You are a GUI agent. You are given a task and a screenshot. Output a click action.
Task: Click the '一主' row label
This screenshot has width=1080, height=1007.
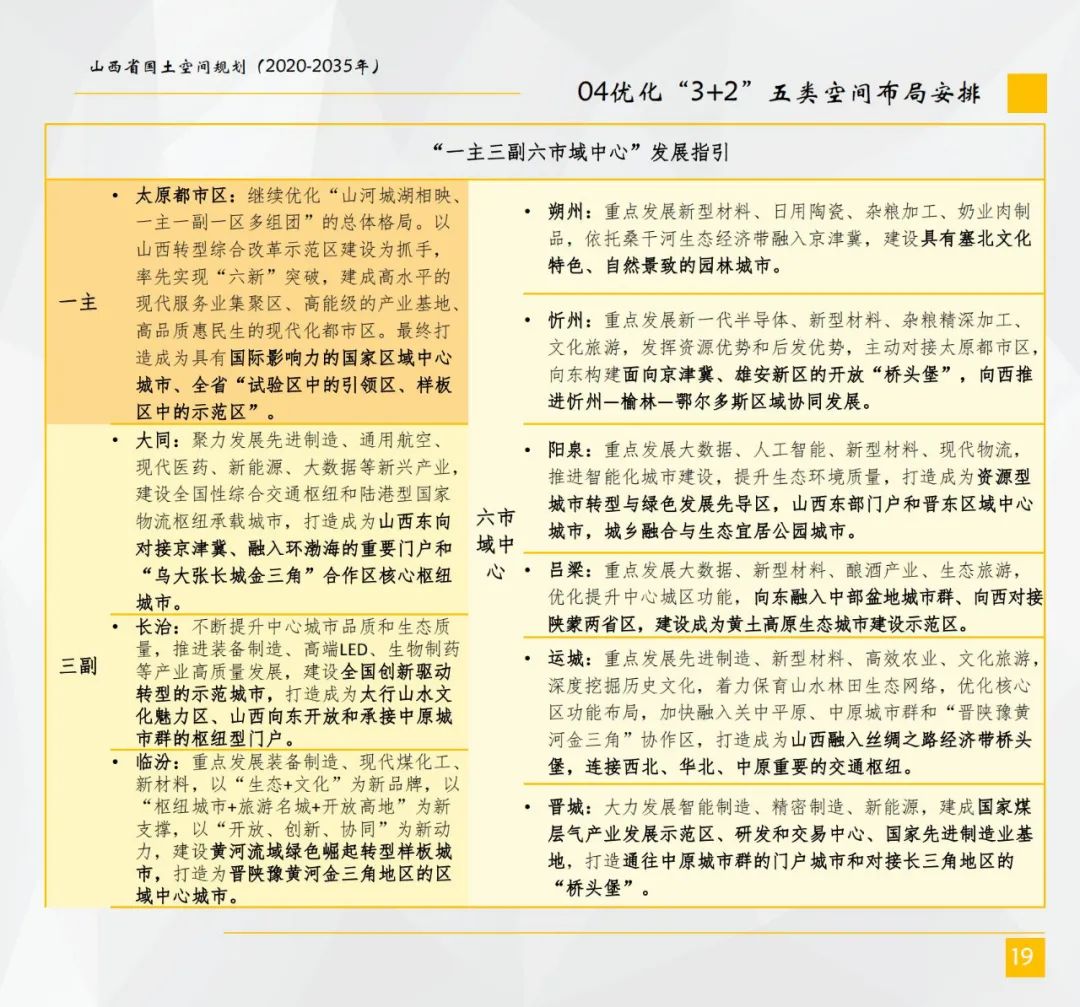click(78, 302)
